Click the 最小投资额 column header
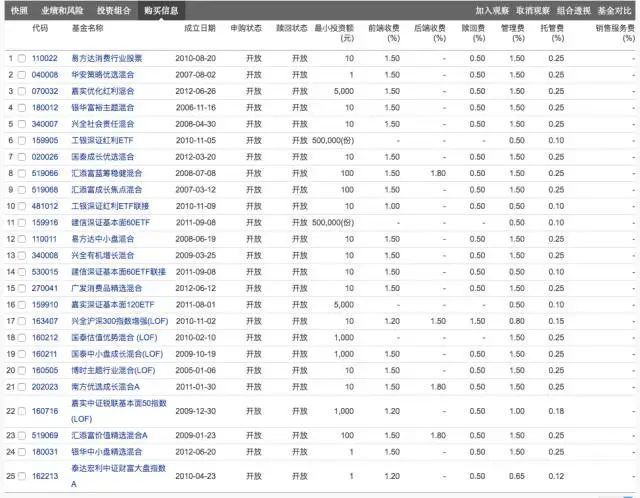This screenshot has width=640, height=498. coord(334,33)
